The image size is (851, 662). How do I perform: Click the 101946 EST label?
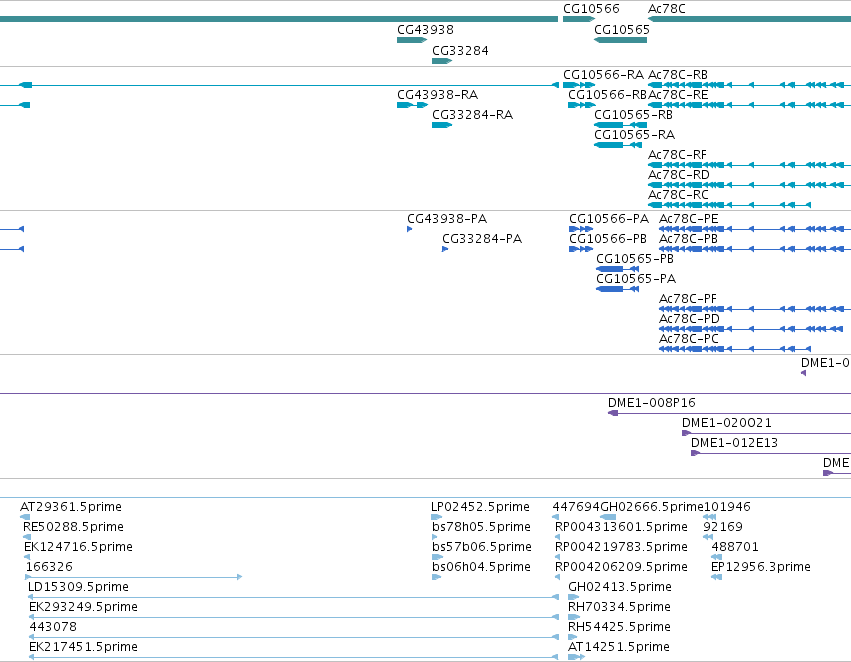tap(727, 507)
